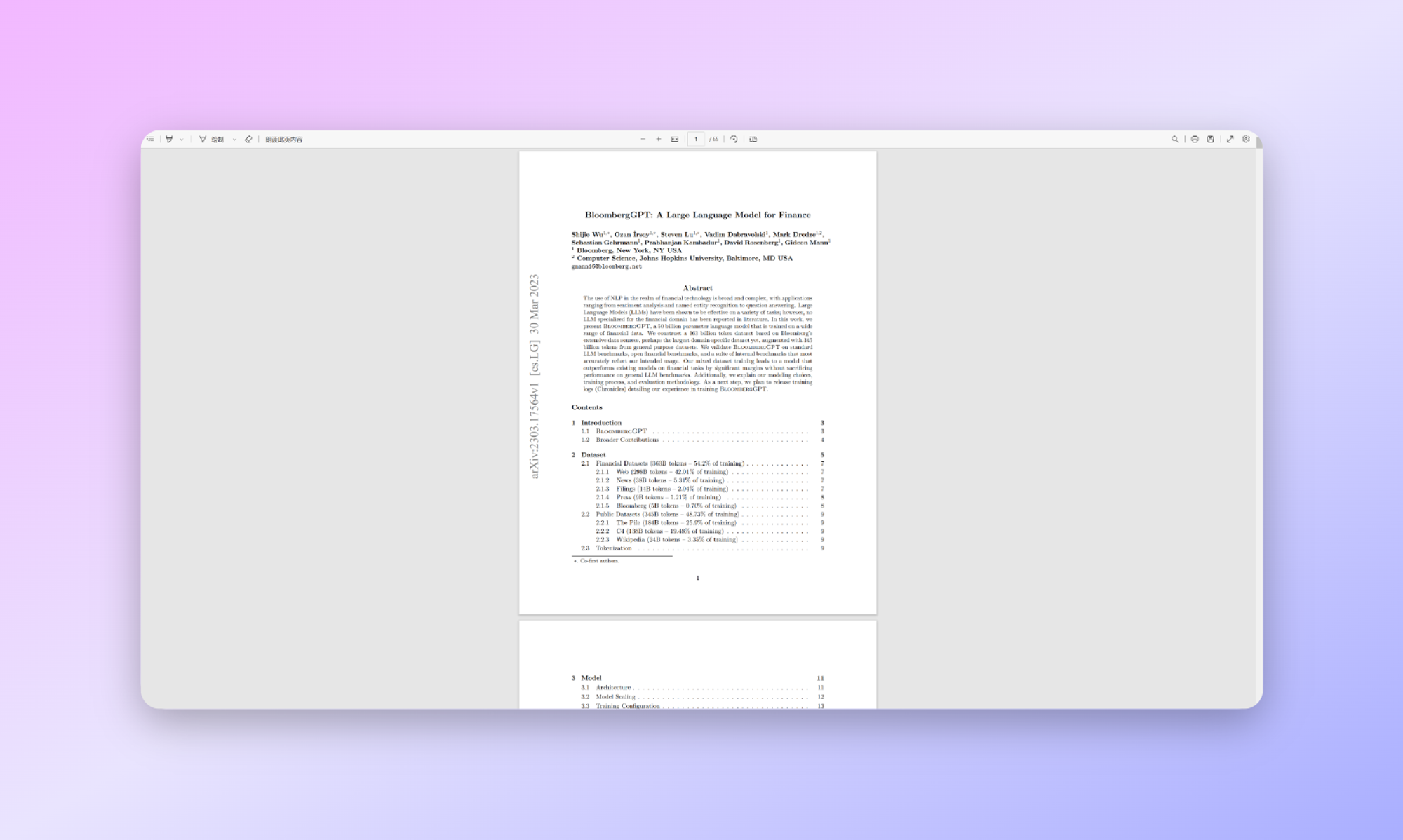Open the 2 Dataset contents entry
1403x840 pixels.
tap(697, 454)
